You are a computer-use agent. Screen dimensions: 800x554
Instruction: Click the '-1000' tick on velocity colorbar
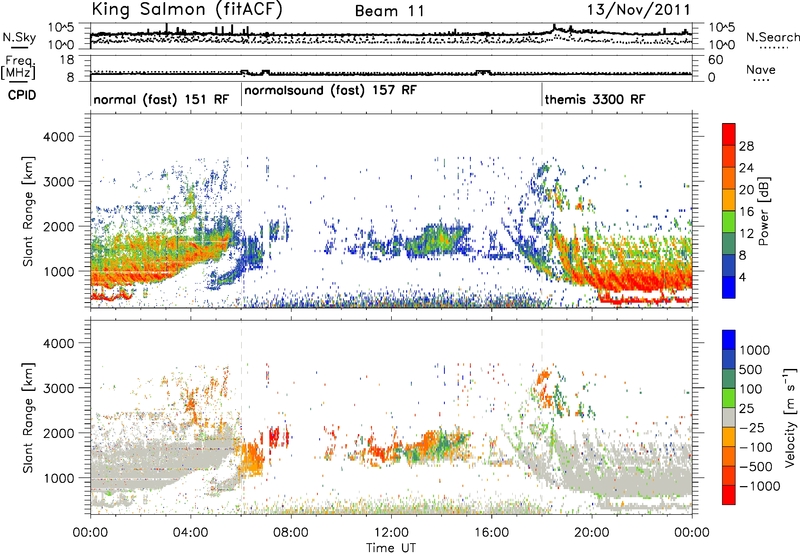pyautogui.click(x=760, y=486)
